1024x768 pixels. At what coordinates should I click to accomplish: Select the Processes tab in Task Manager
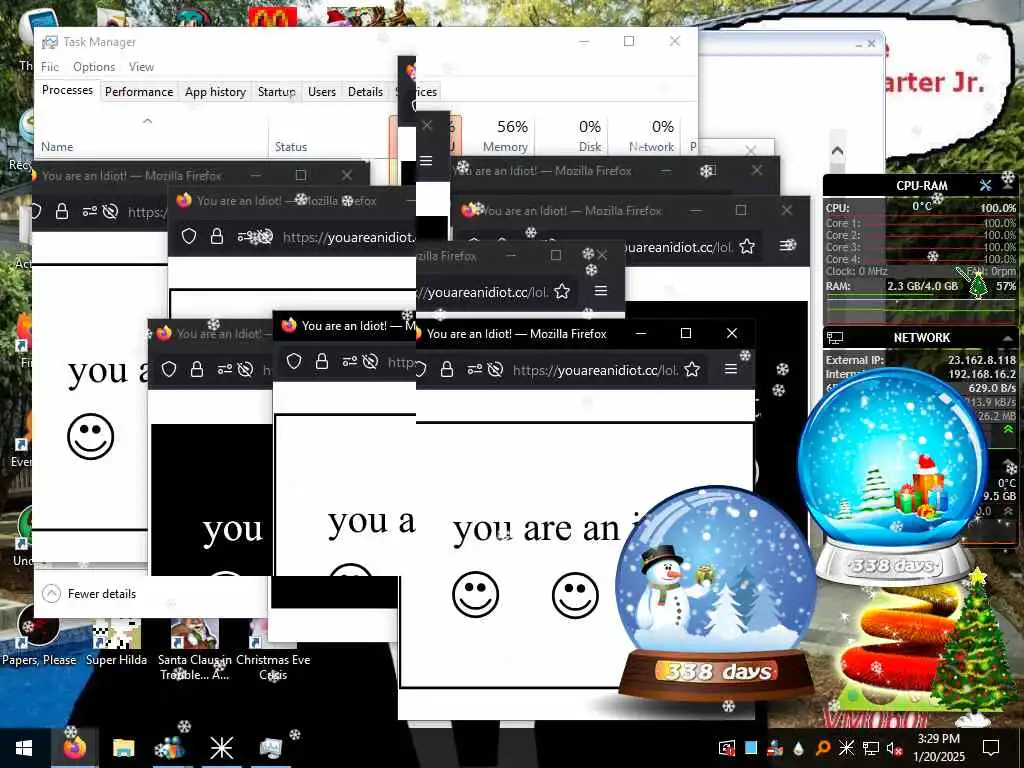[67, 90]
